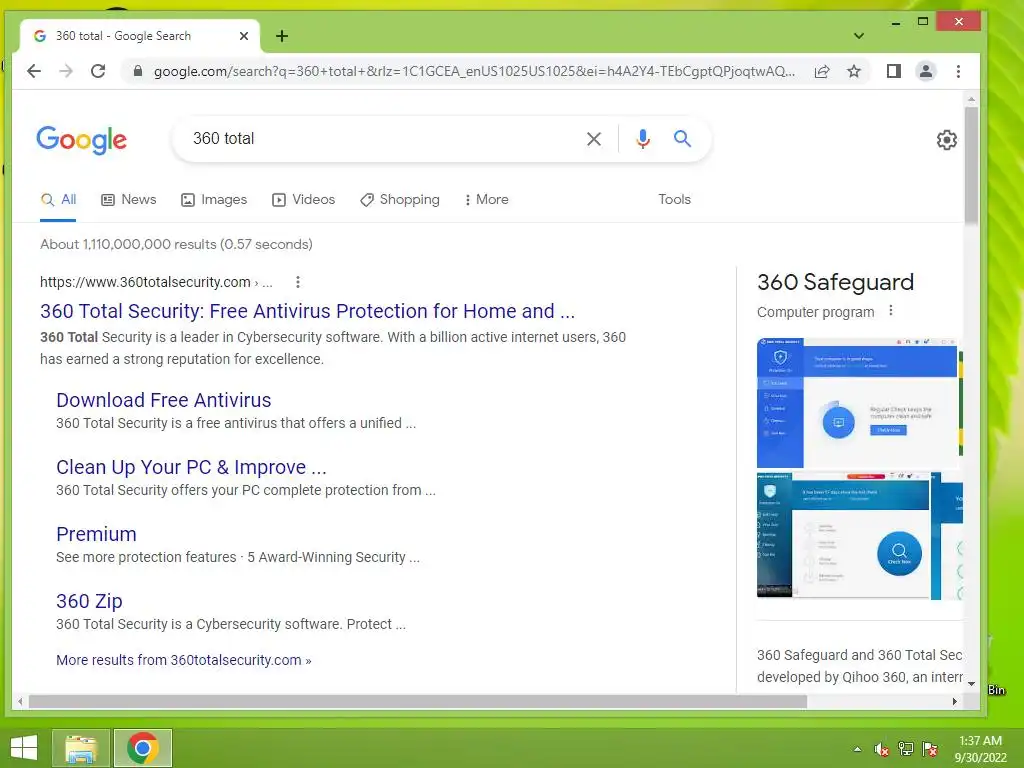The image size is (1024, 768).
Task: Click the muted volume tray icon
Action: tap(882, 749)
